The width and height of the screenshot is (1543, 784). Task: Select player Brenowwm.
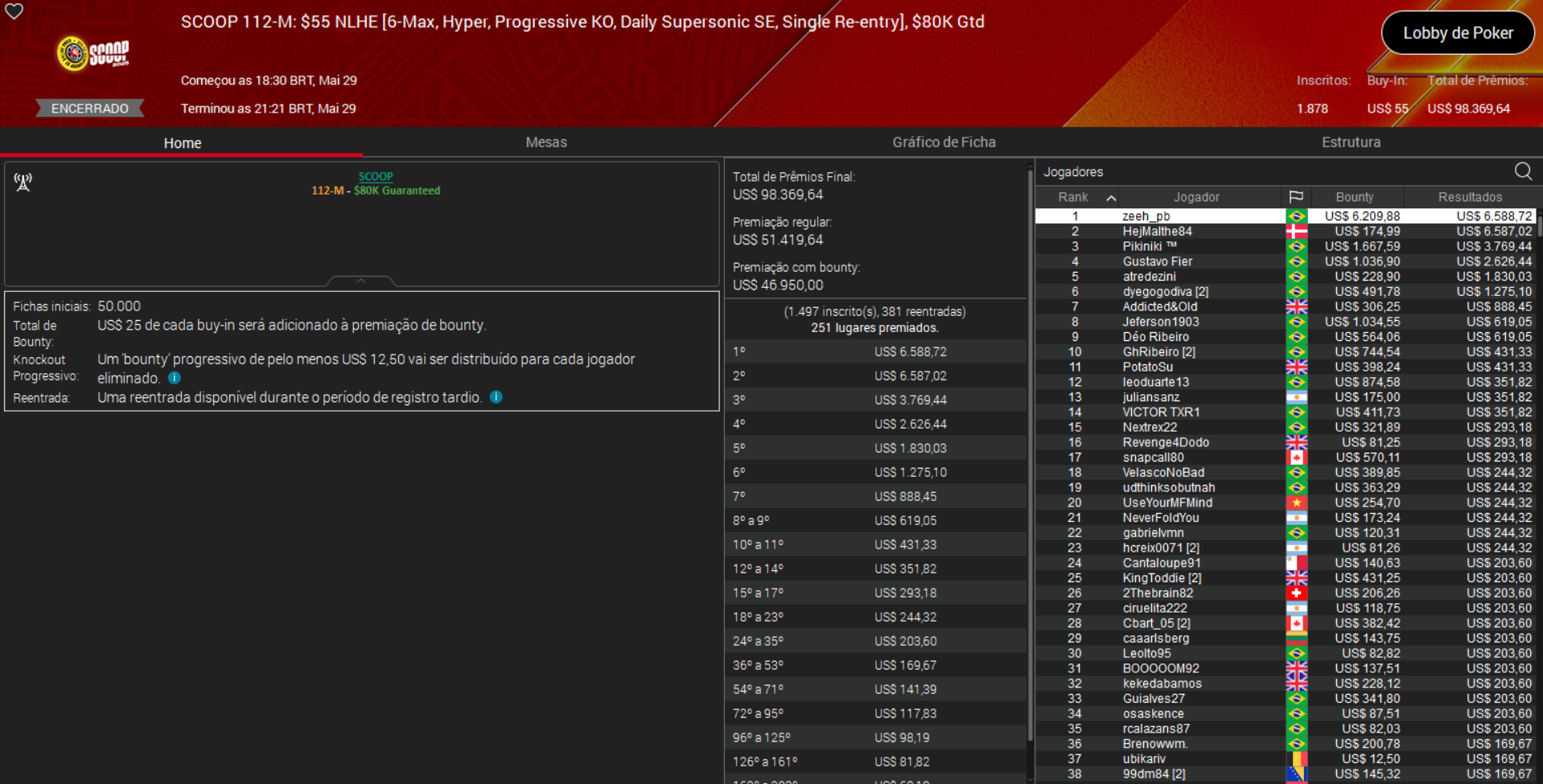pyautogui.click(x=1154, y=744)
